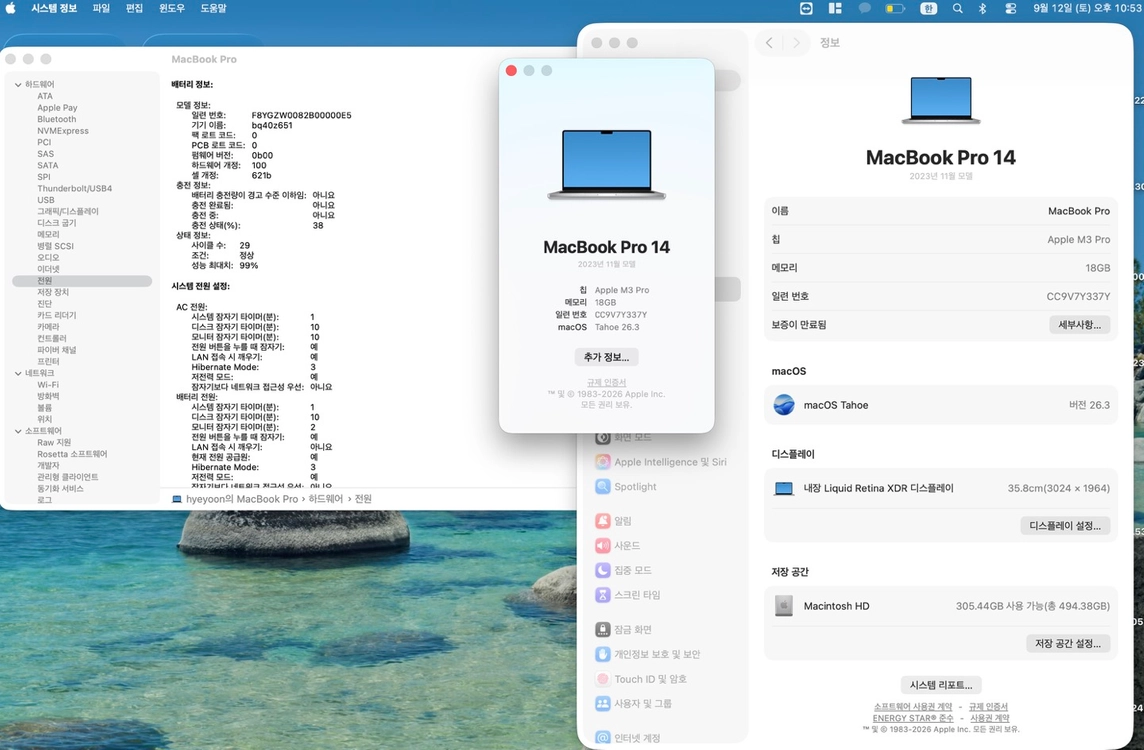The height and width of the screenshot is (750, 1144).
Task: Open the Apple menu
Action: click(x=11, y=8)
